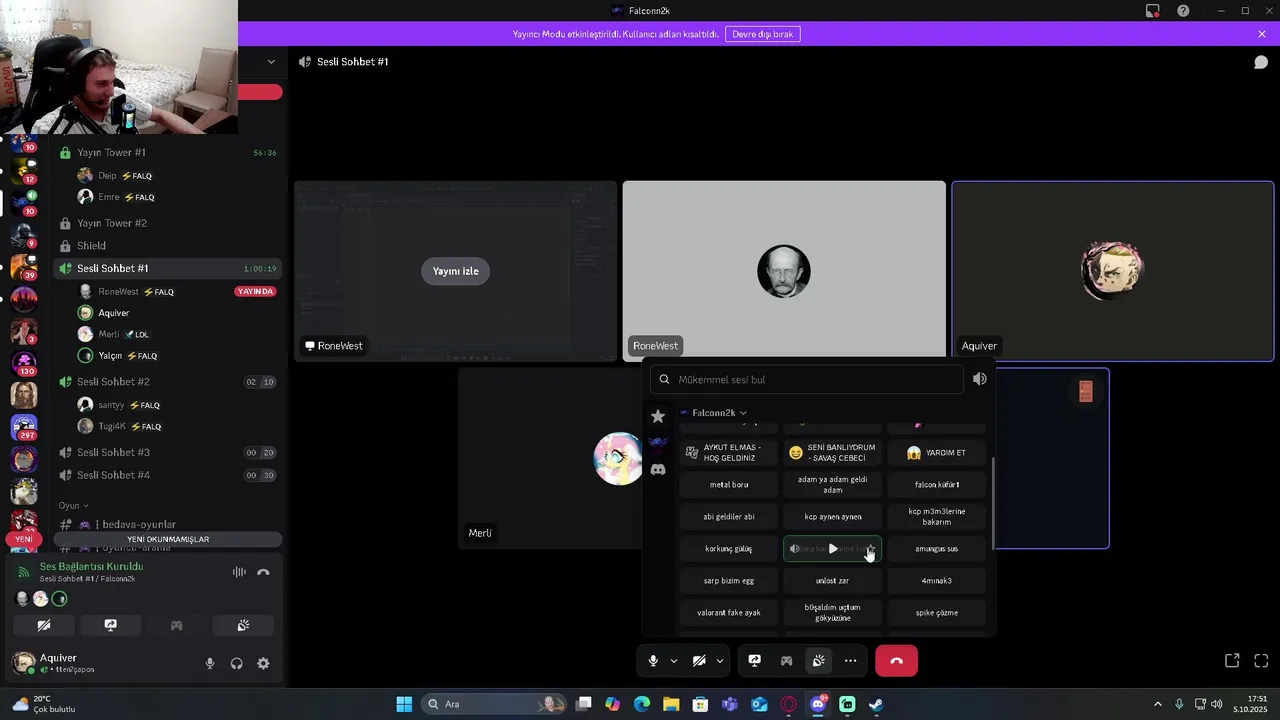1280x720 pixels.
Task: Play the metal boru sound
Action: 729,485
